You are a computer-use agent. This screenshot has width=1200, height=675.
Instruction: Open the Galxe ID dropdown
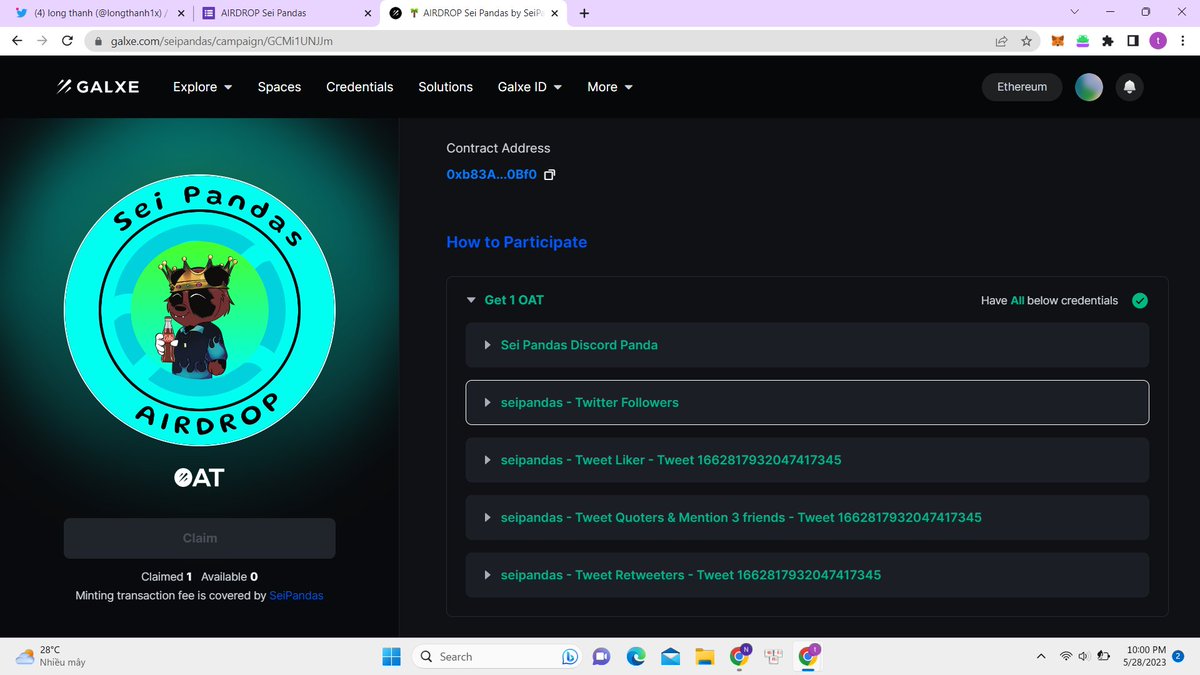click(530, 87)
